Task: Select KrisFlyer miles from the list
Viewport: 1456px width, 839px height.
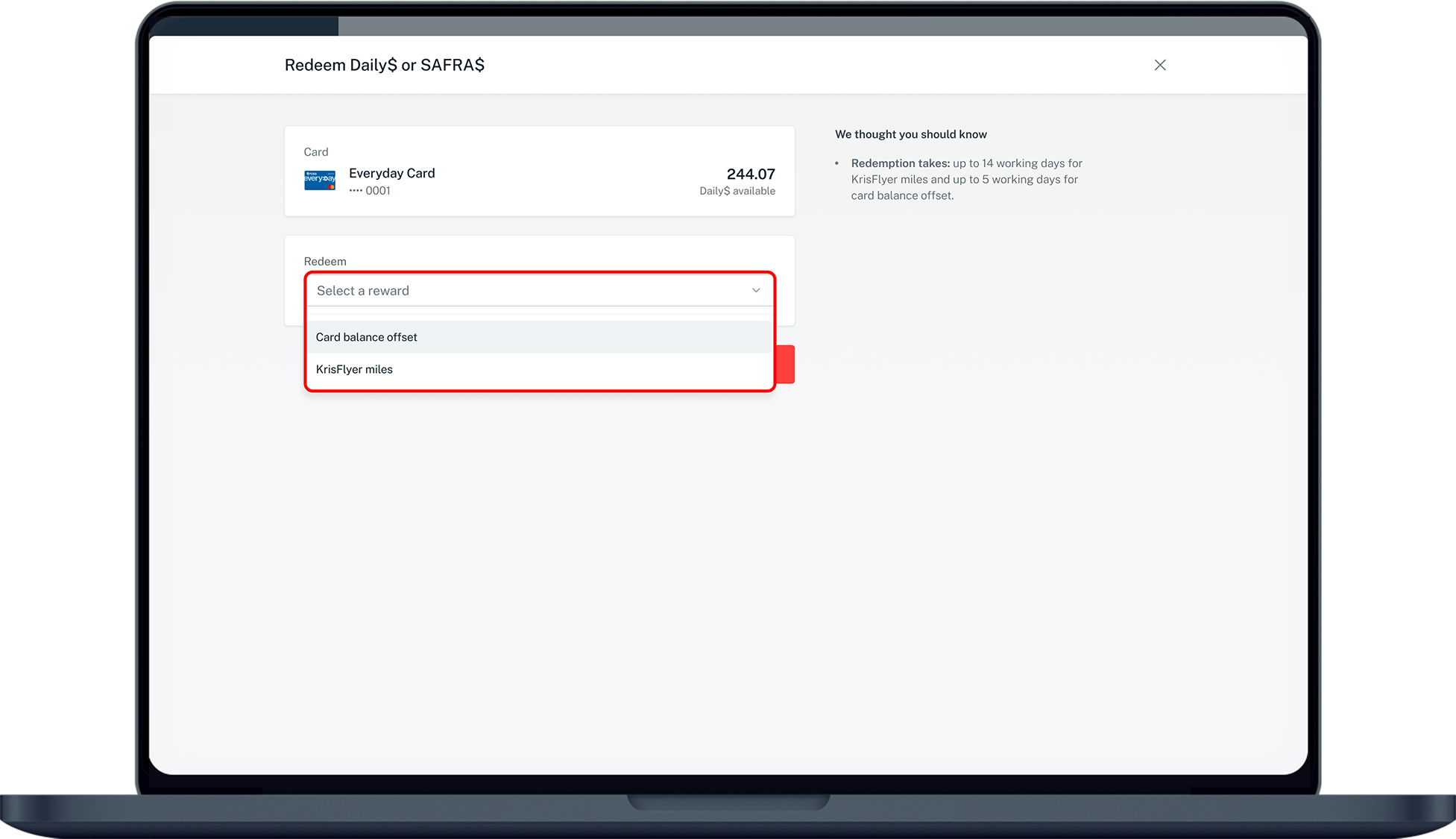Action: 354,369
